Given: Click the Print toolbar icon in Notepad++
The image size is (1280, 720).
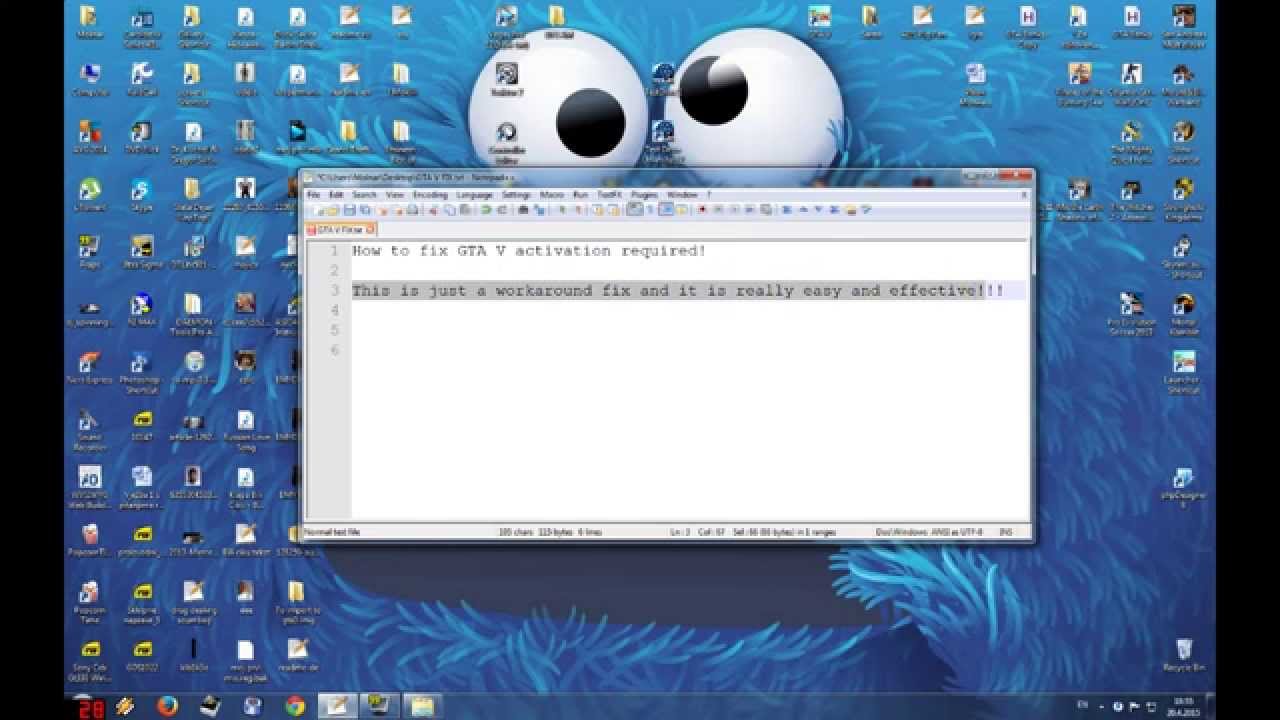Looking at the screenshot, I should 412,210.
